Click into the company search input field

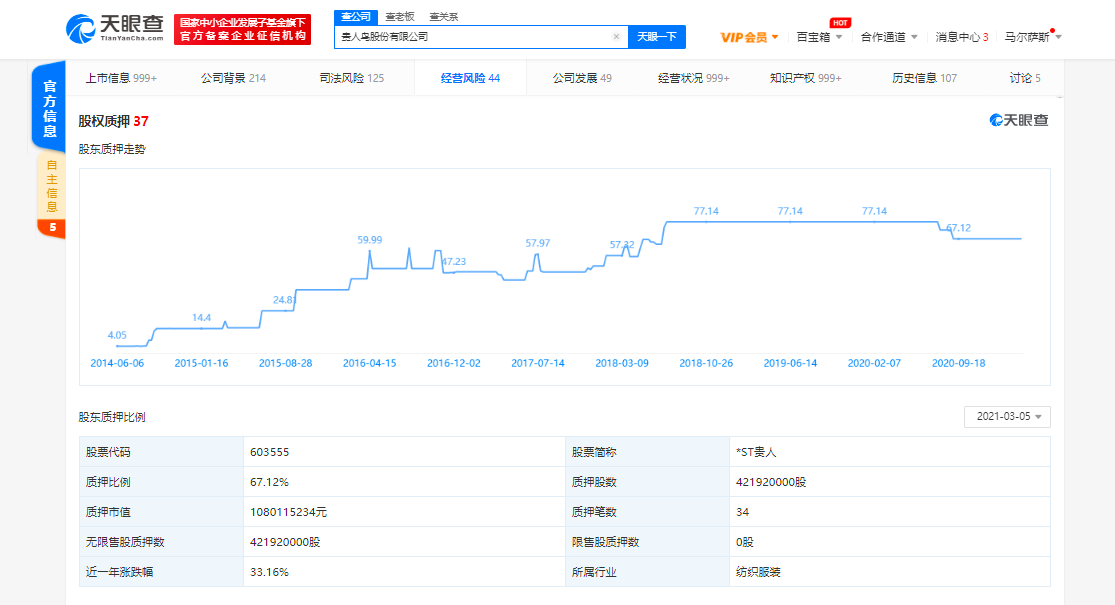pyautogui.click(x=470, y=37)
